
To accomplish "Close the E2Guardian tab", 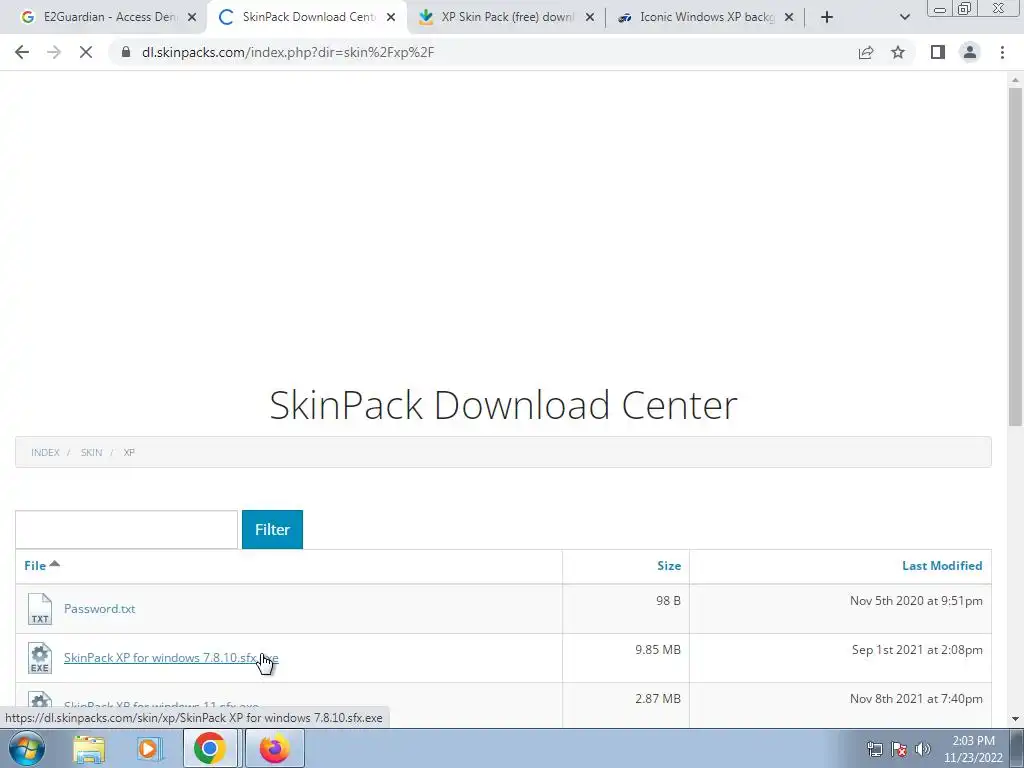I will [191, 17].
